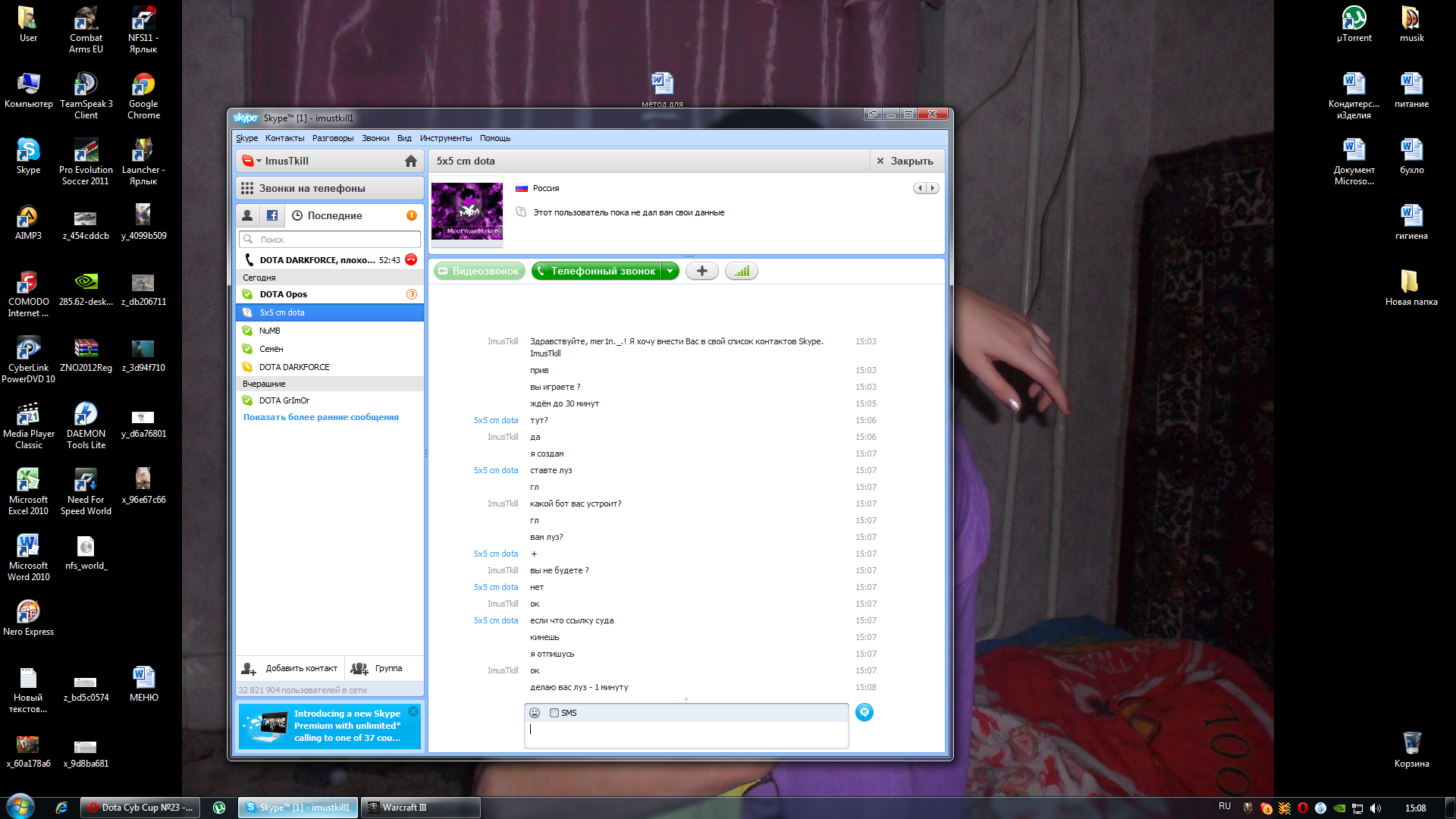1456x819 pixels.
Task: Open Microsoft Word 2010 shortcut
Action: pyautogui.click(x=28, y=558)
